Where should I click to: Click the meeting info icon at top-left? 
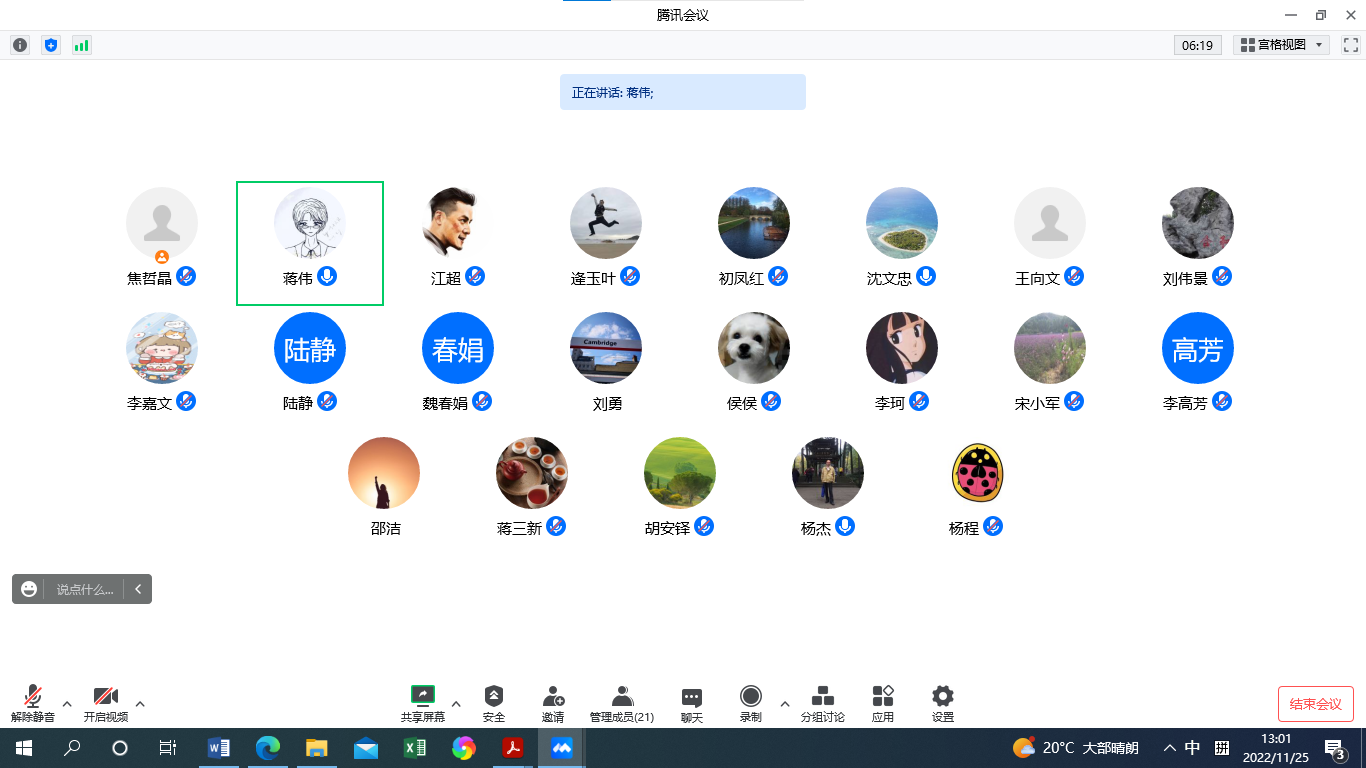click(x=20, y=45)
